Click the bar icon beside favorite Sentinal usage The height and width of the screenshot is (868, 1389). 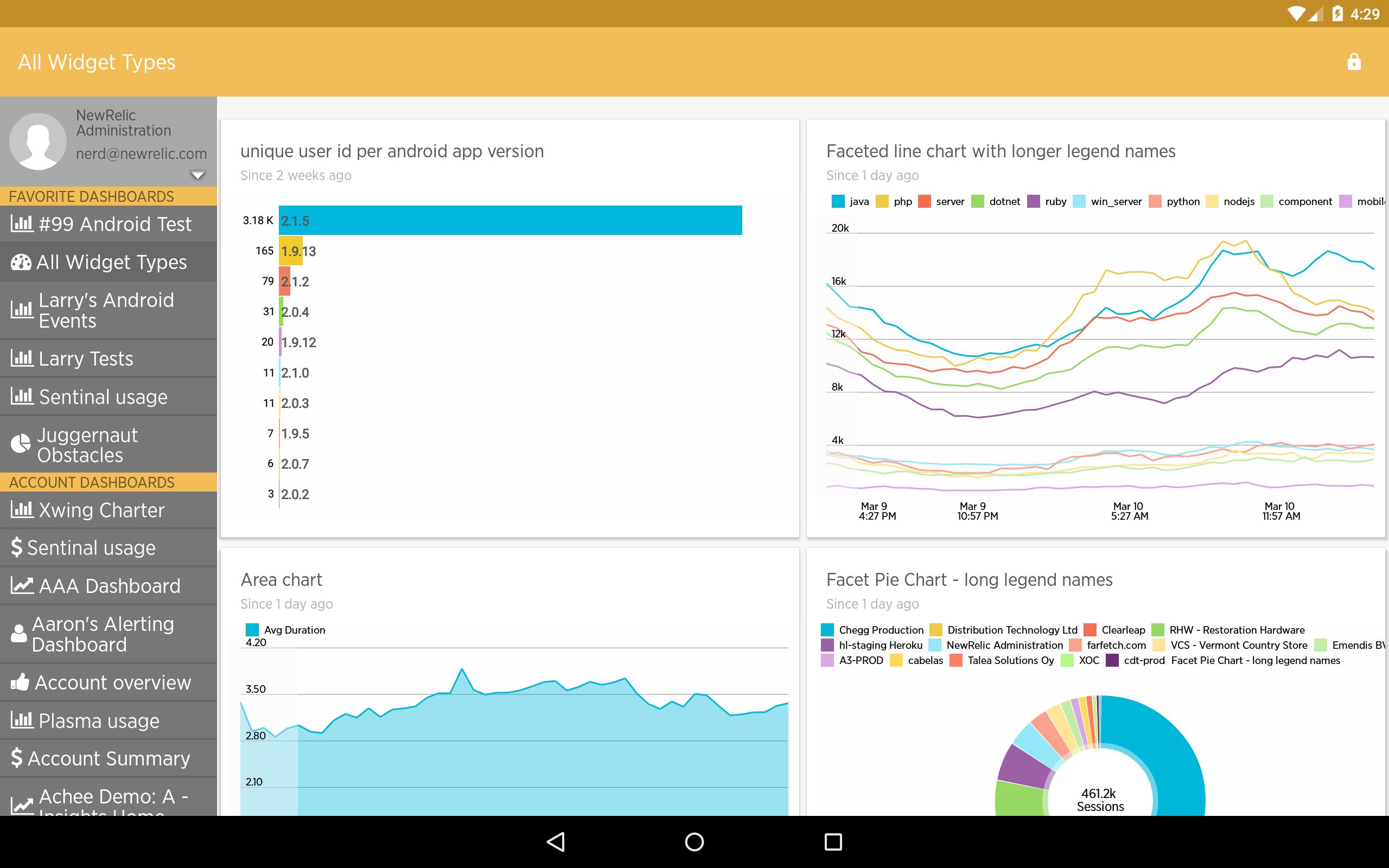pos(22,396)
